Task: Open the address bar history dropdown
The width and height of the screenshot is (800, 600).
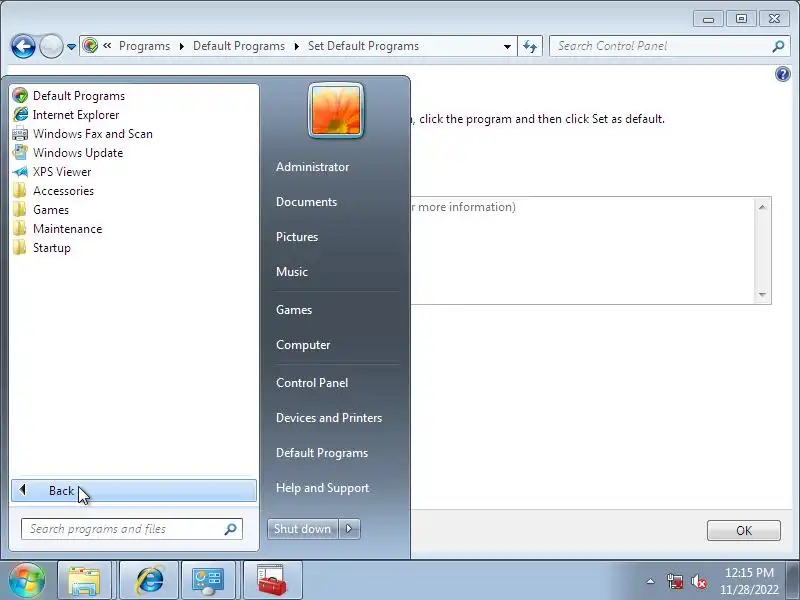Action: 507,46
